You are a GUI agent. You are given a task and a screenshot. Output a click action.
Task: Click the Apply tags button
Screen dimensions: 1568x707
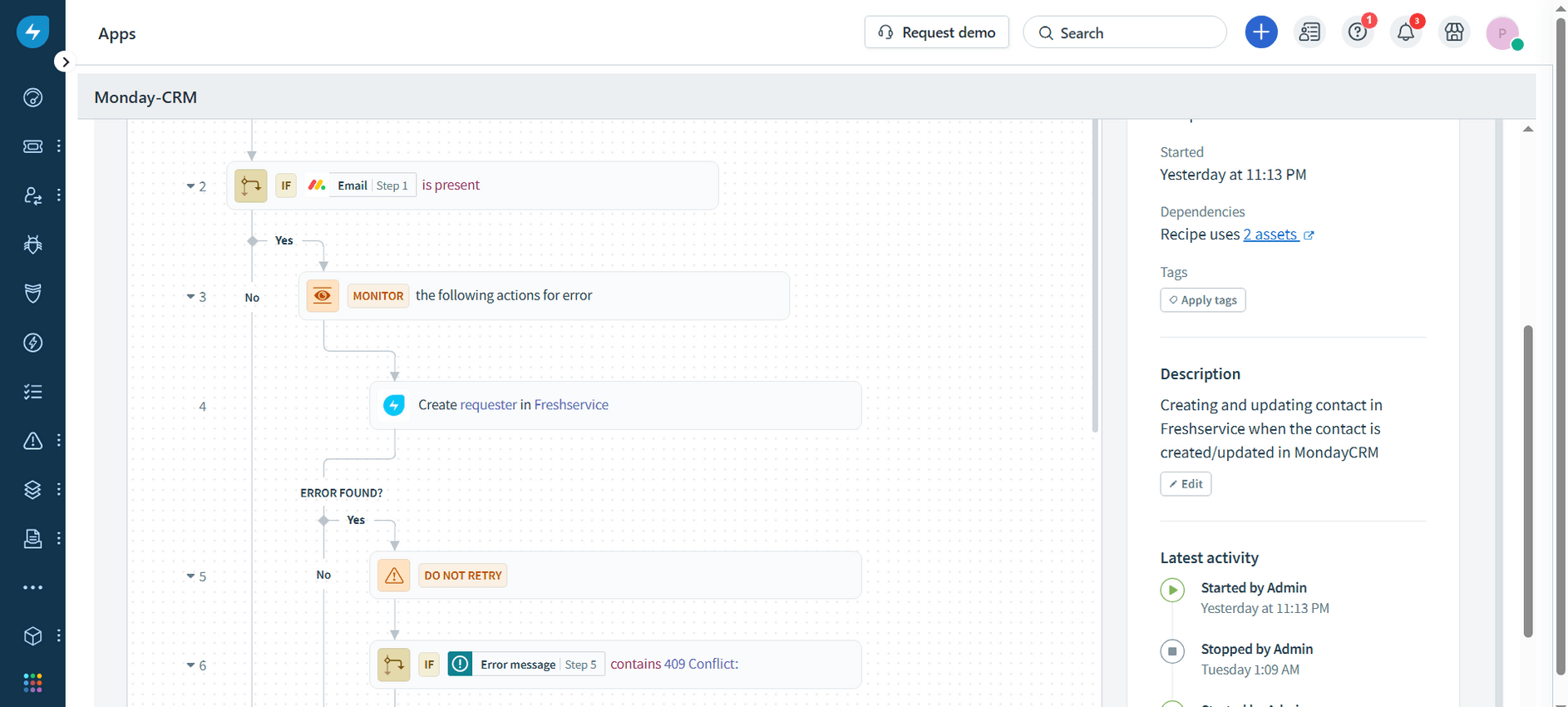click(x=1202, y=300)
